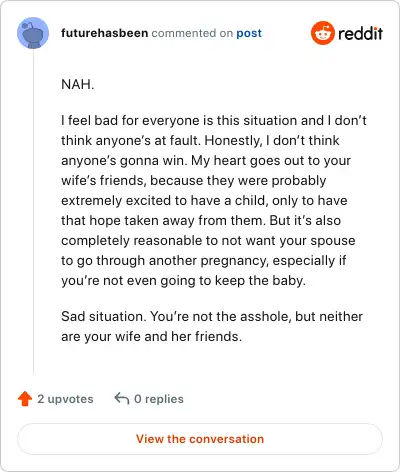
Task: Click the line "are your wife and her friends."
Action: coord(151,336)
